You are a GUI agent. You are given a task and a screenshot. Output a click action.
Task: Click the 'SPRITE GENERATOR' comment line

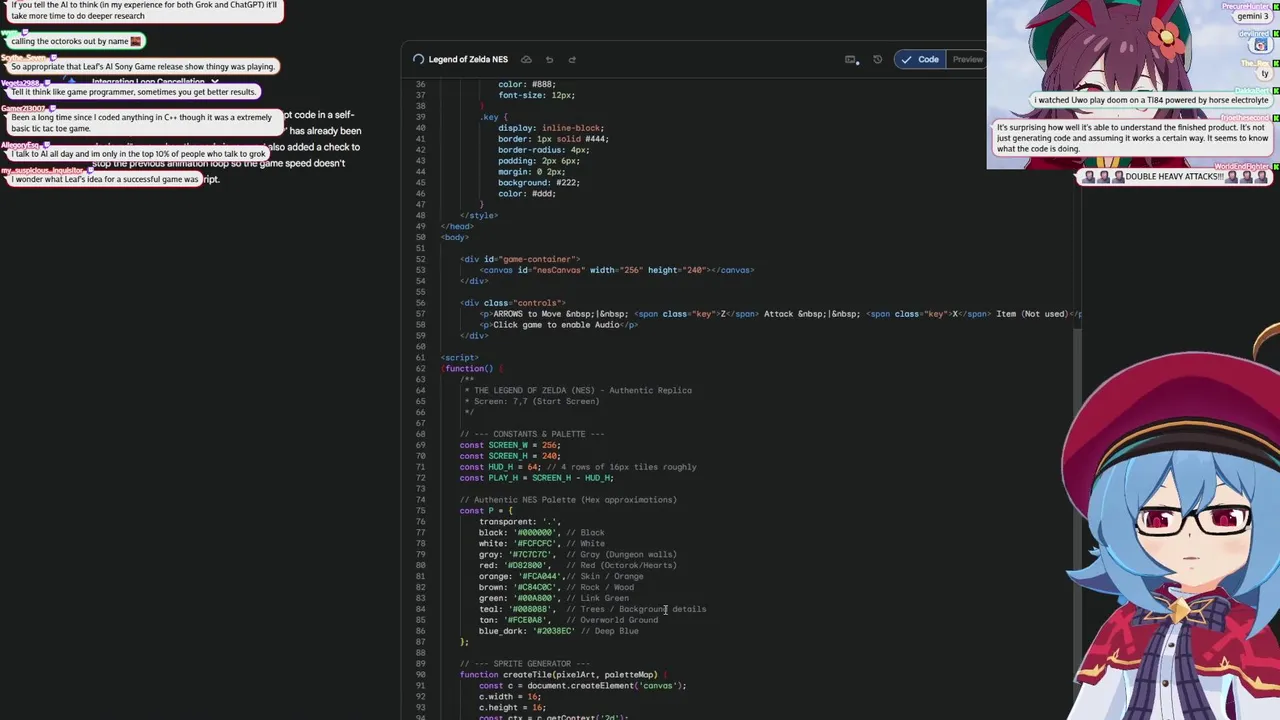click(x=525, y=663)
